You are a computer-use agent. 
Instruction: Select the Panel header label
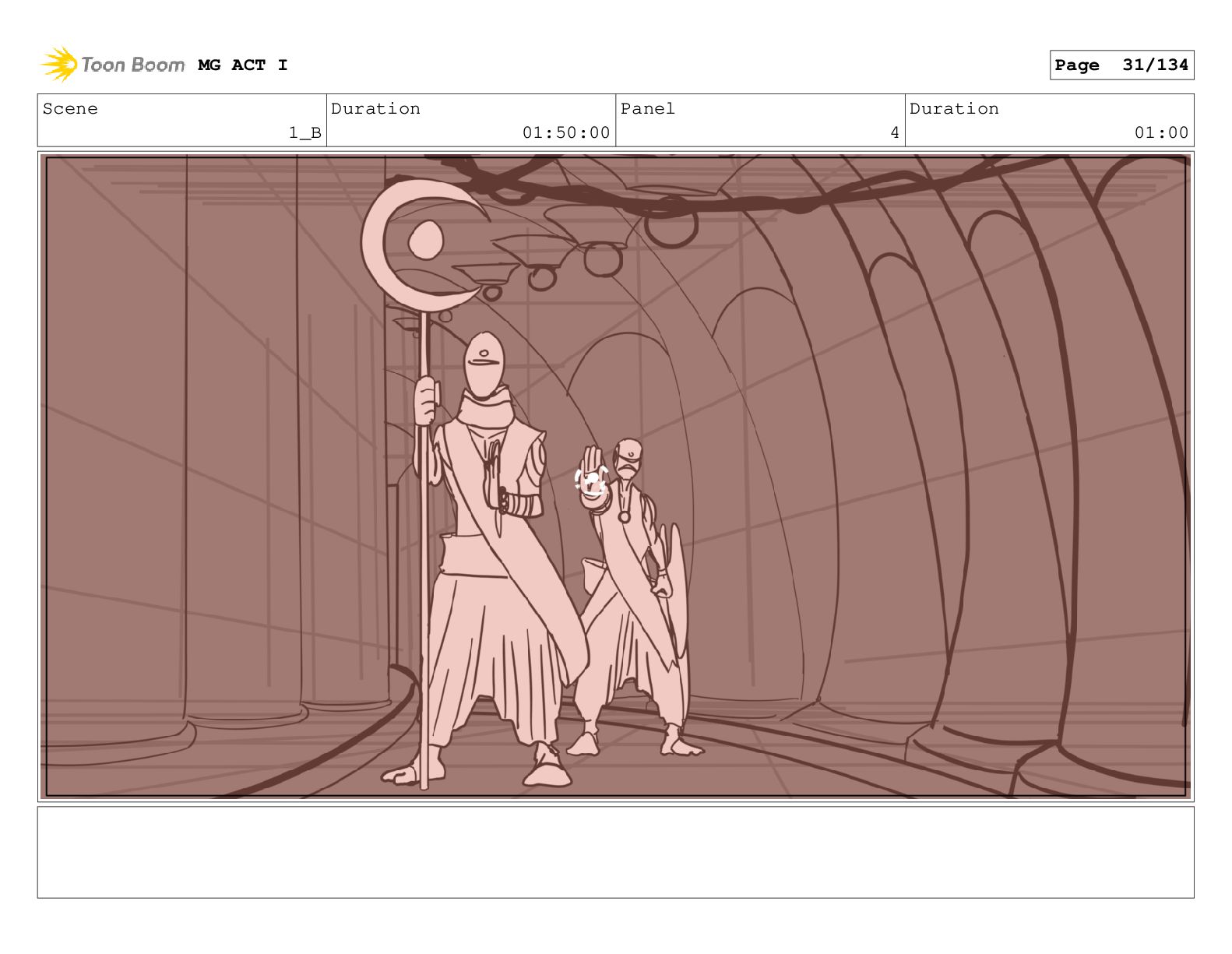(647, 109)
